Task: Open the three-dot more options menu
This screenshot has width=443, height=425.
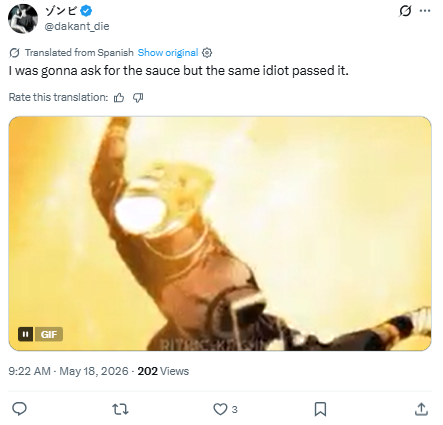Action: [x=425, y=11]
